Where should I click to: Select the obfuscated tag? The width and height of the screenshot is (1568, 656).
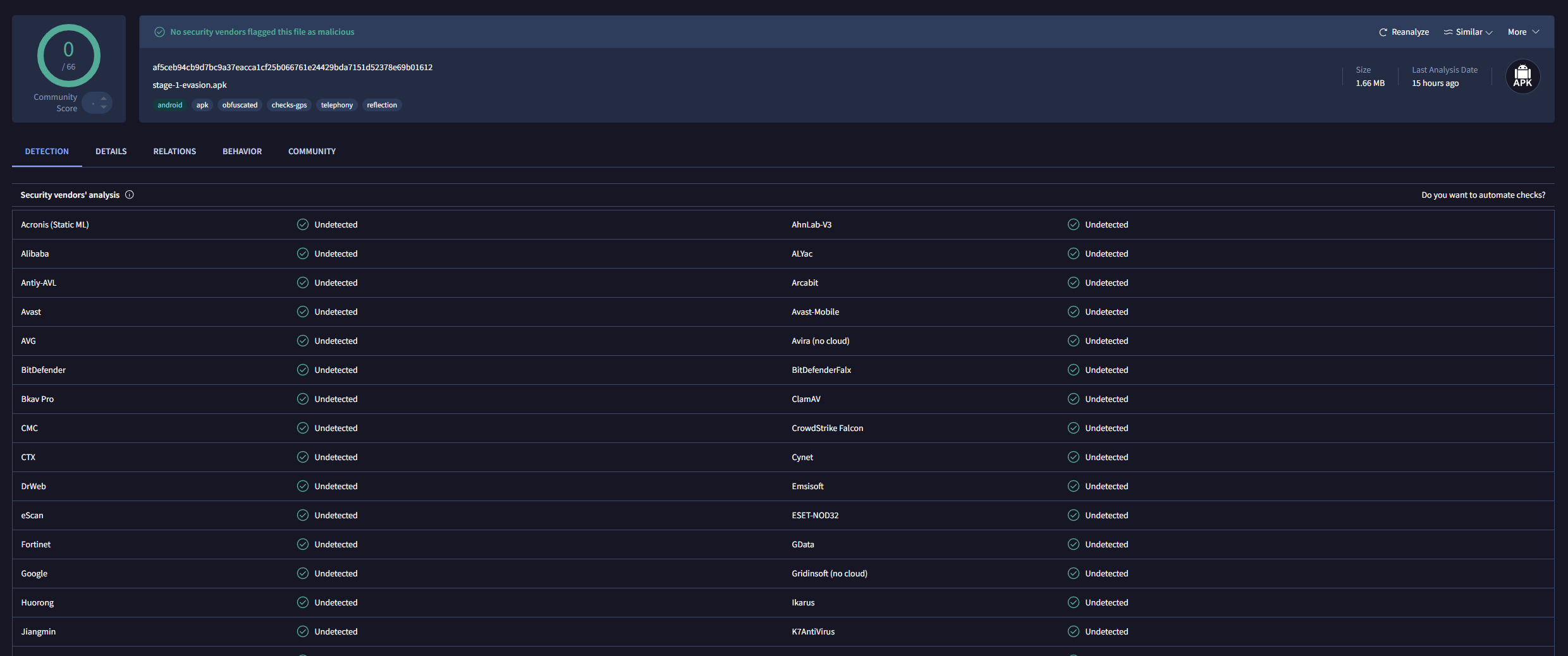pos(240,105)
